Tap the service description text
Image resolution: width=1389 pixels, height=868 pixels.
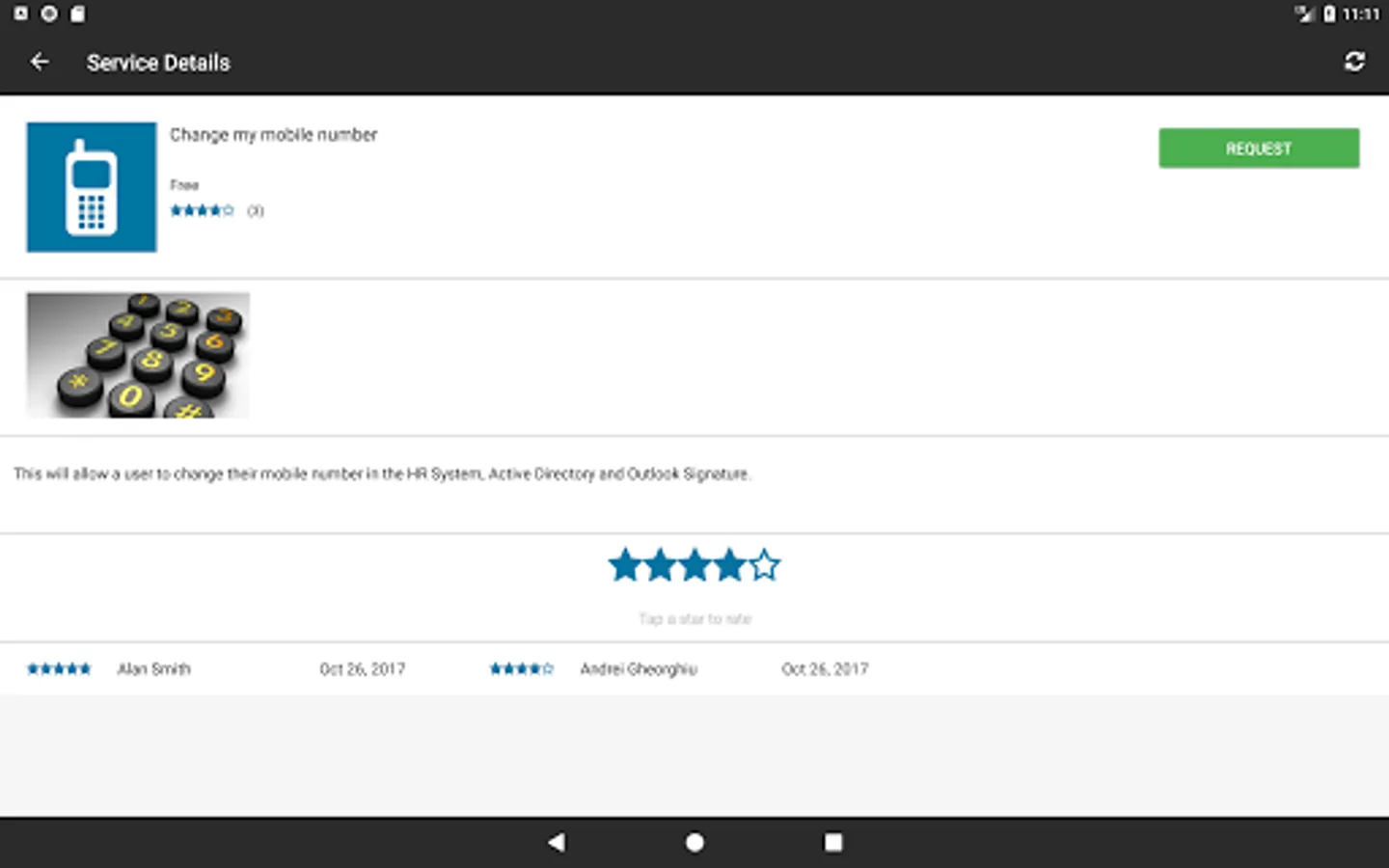coord(382,475)
